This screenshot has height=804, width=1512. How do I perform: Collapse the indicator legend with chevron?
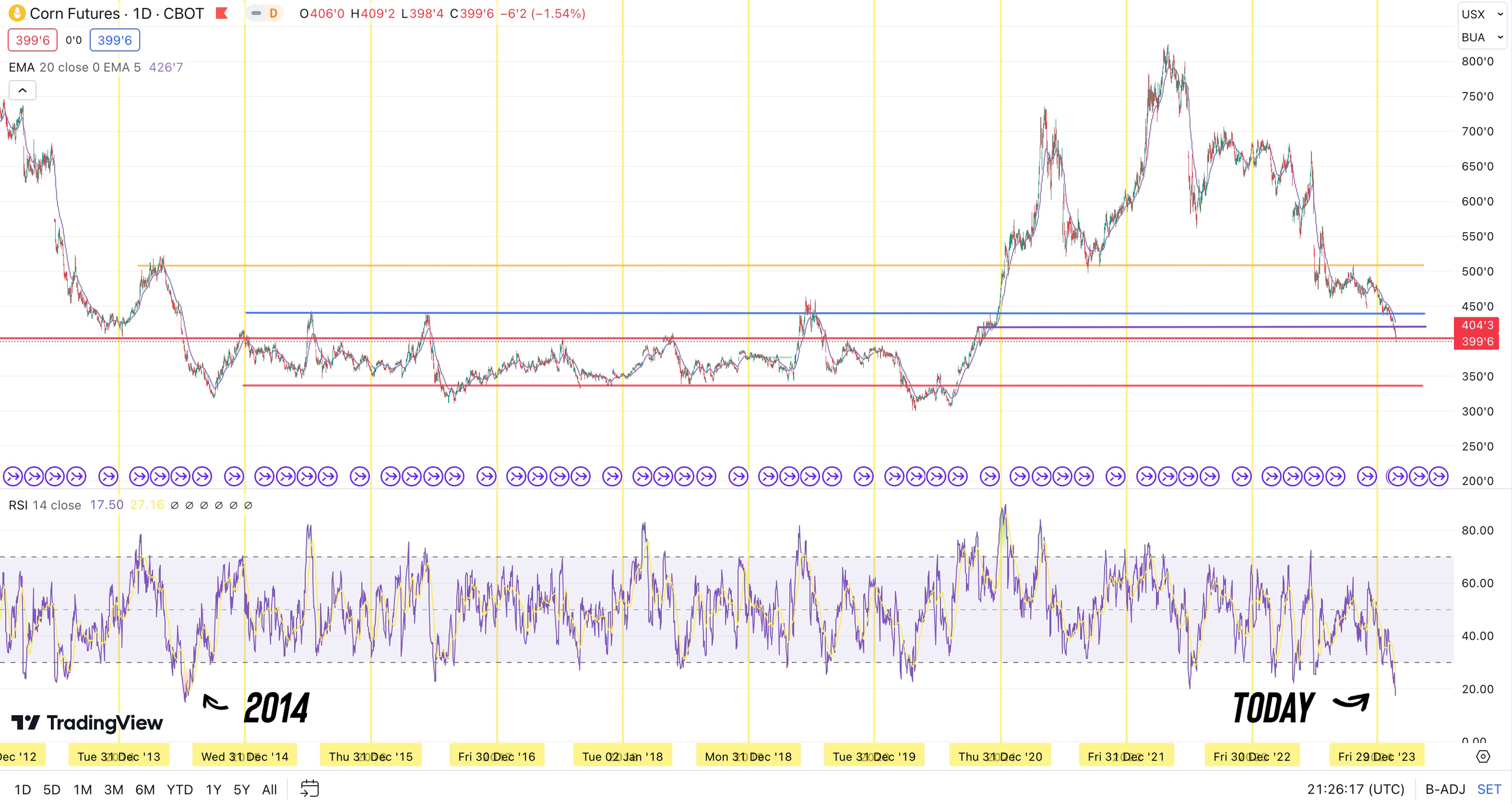pos(22,91)
